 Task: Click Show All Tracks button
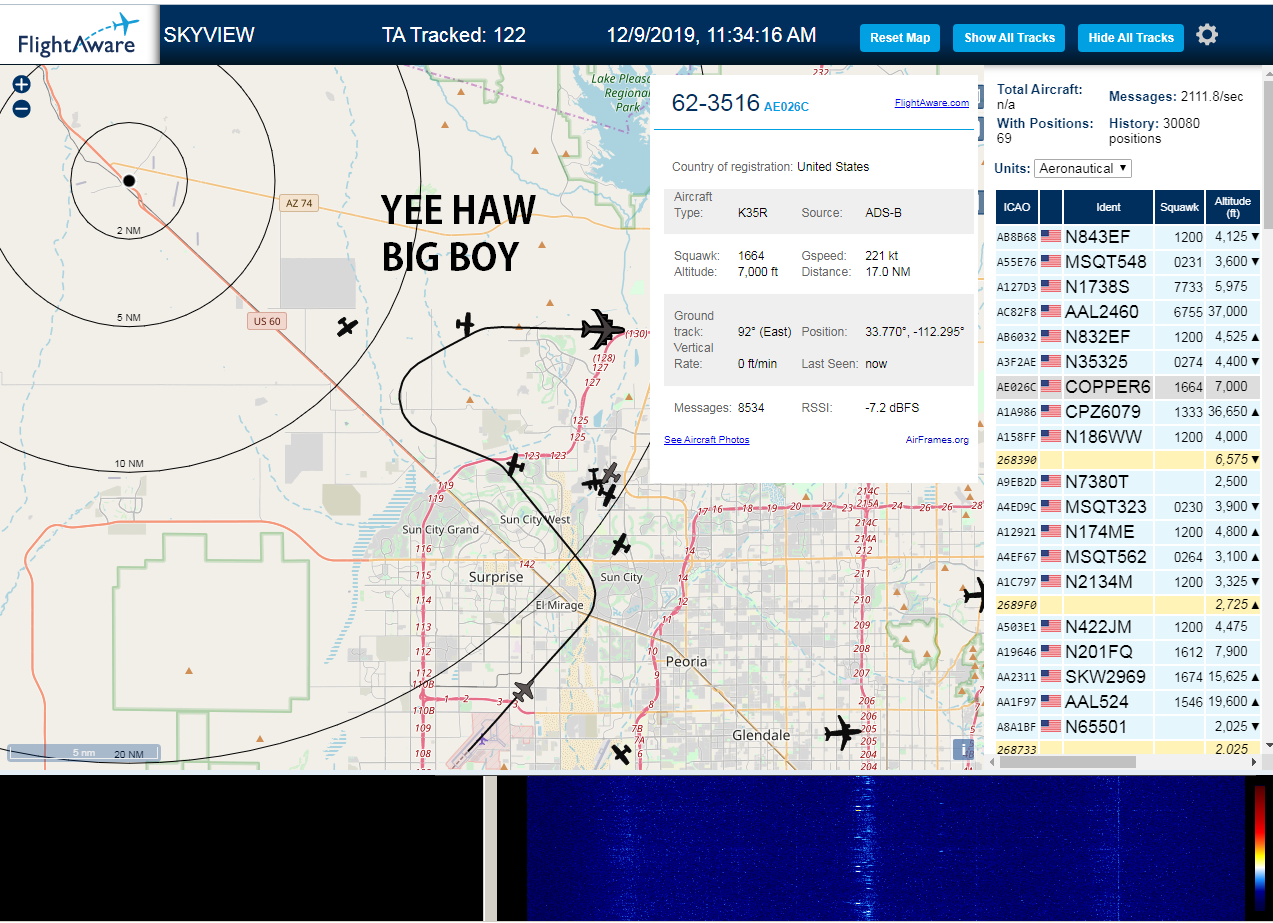(1009, 38)
